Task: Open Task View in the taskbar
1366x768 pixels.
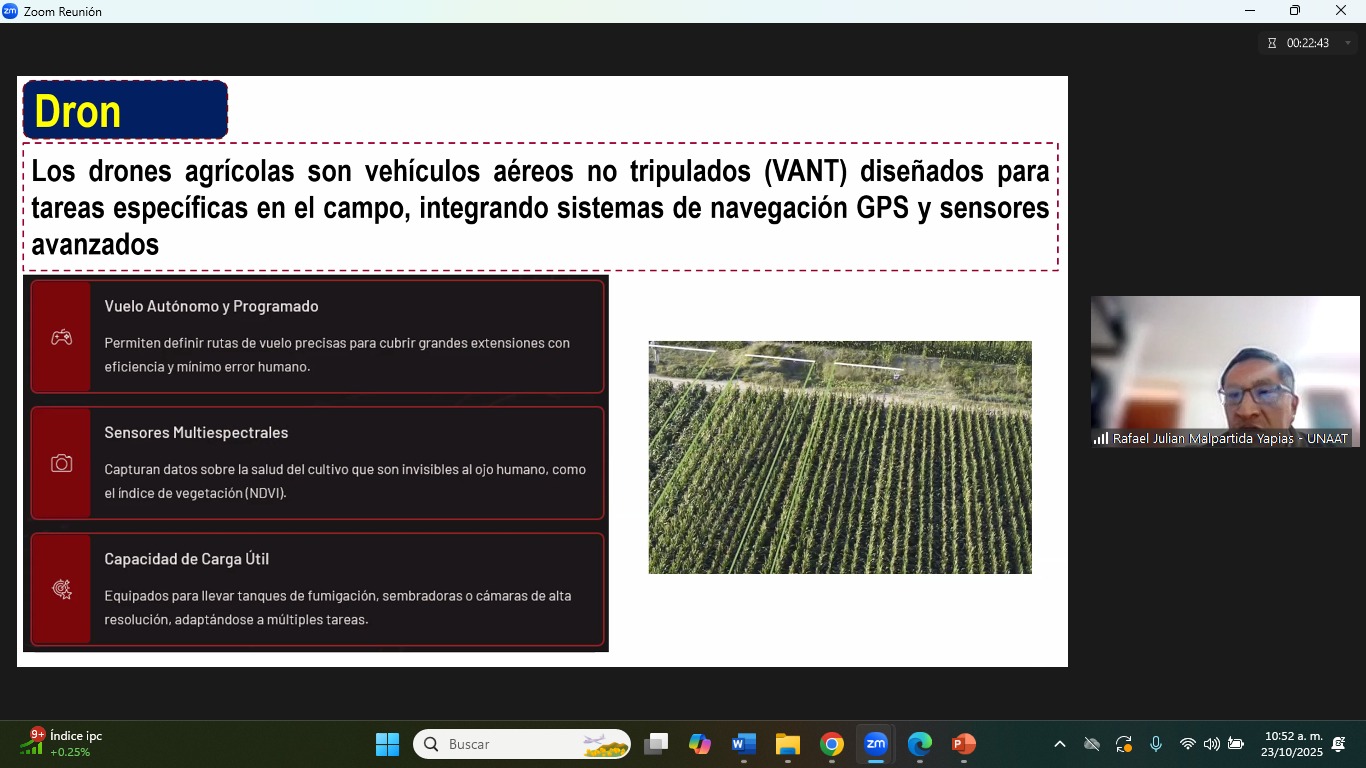Action: click(x=656, y=744)
